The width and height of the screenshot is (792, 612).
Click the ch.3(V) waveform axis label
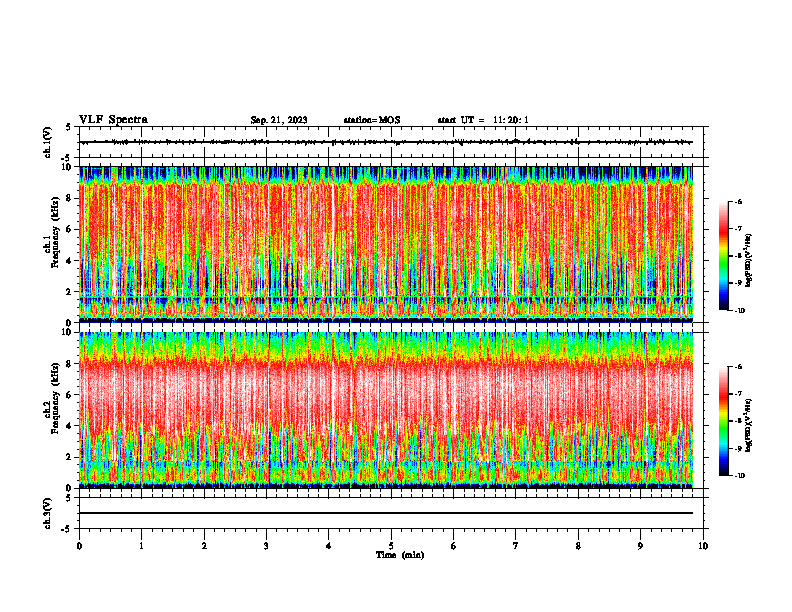tap(47, 513)
